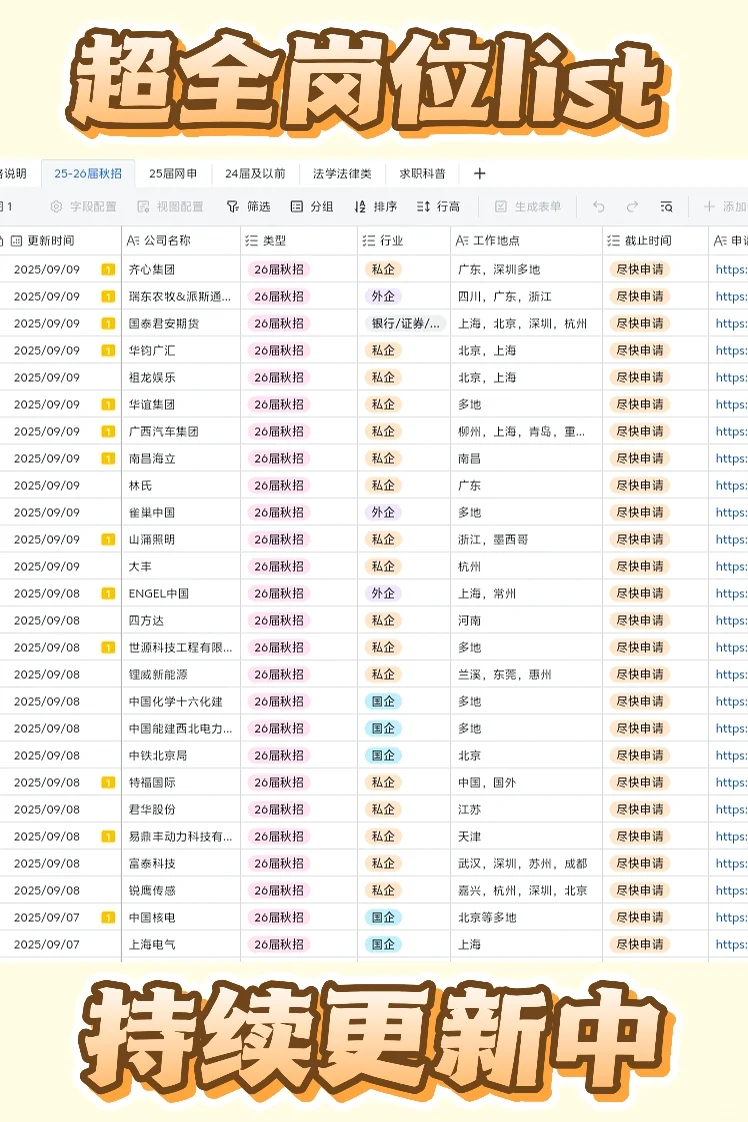Click the 截止时间 column header

(x=655, y=240)
